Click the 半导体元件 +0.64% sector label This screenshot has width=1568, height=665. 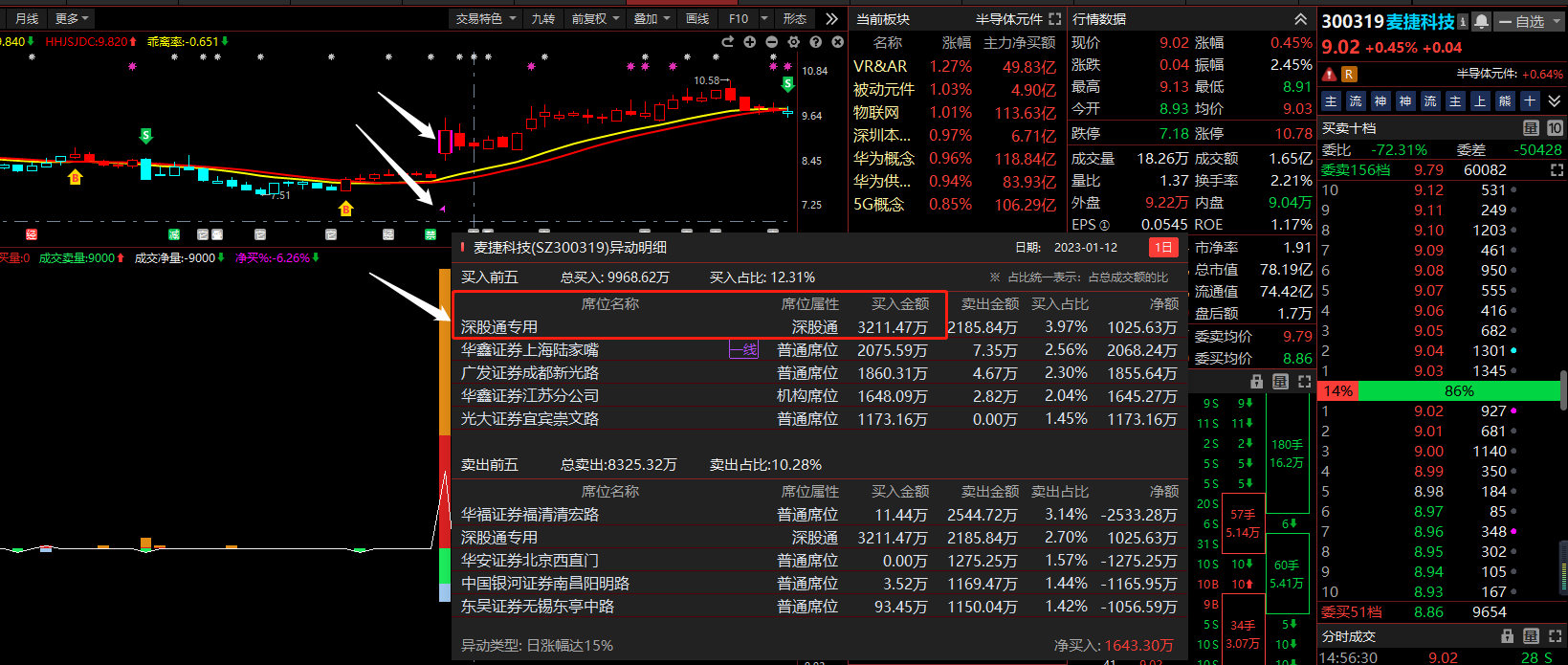(1510, 74)
